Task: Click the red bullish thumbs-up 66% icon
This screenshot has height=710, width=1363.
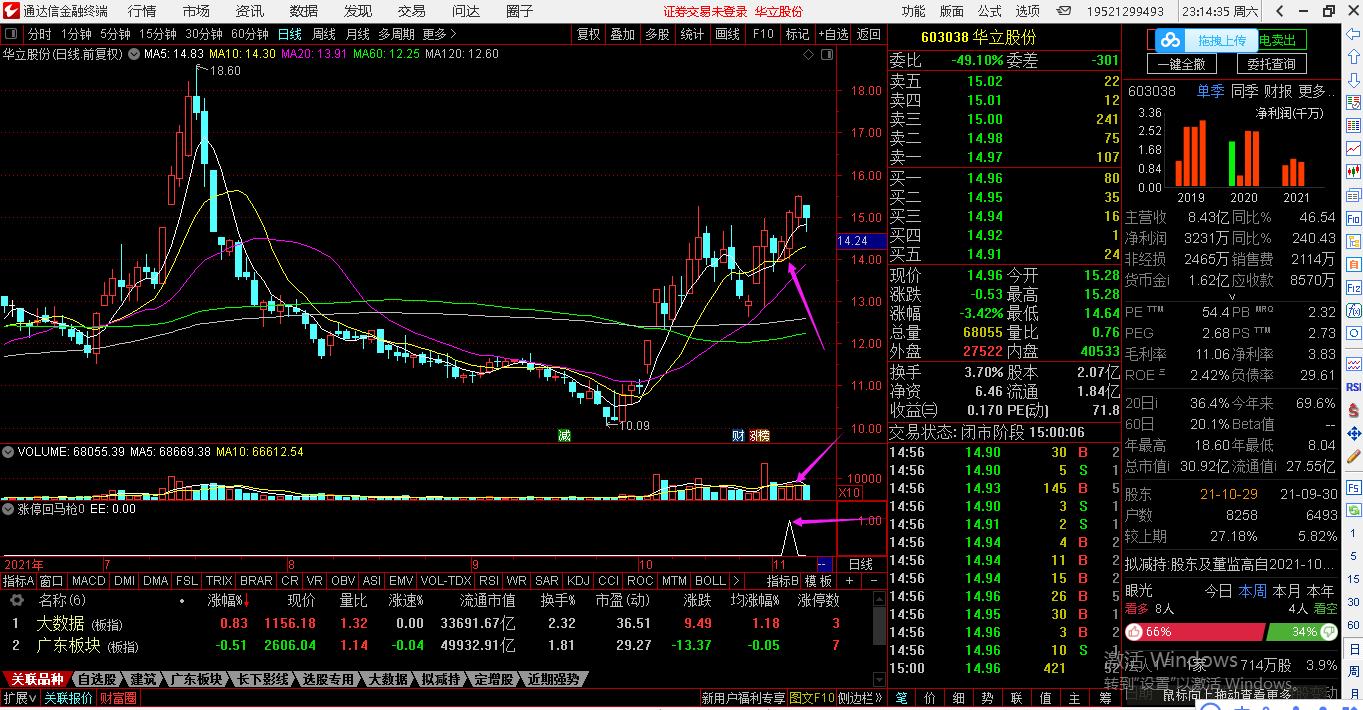Action: (1136, 632)
